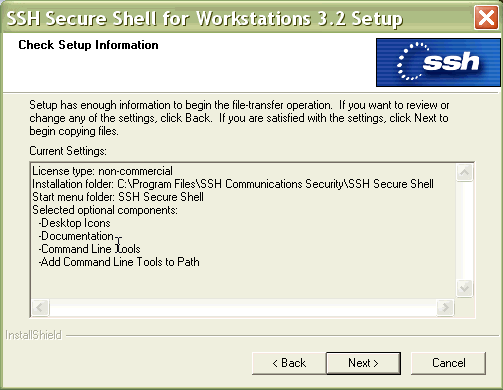Click the window title bar text
The width and height of the screenshot is (503, 390).
coord(205,18)
